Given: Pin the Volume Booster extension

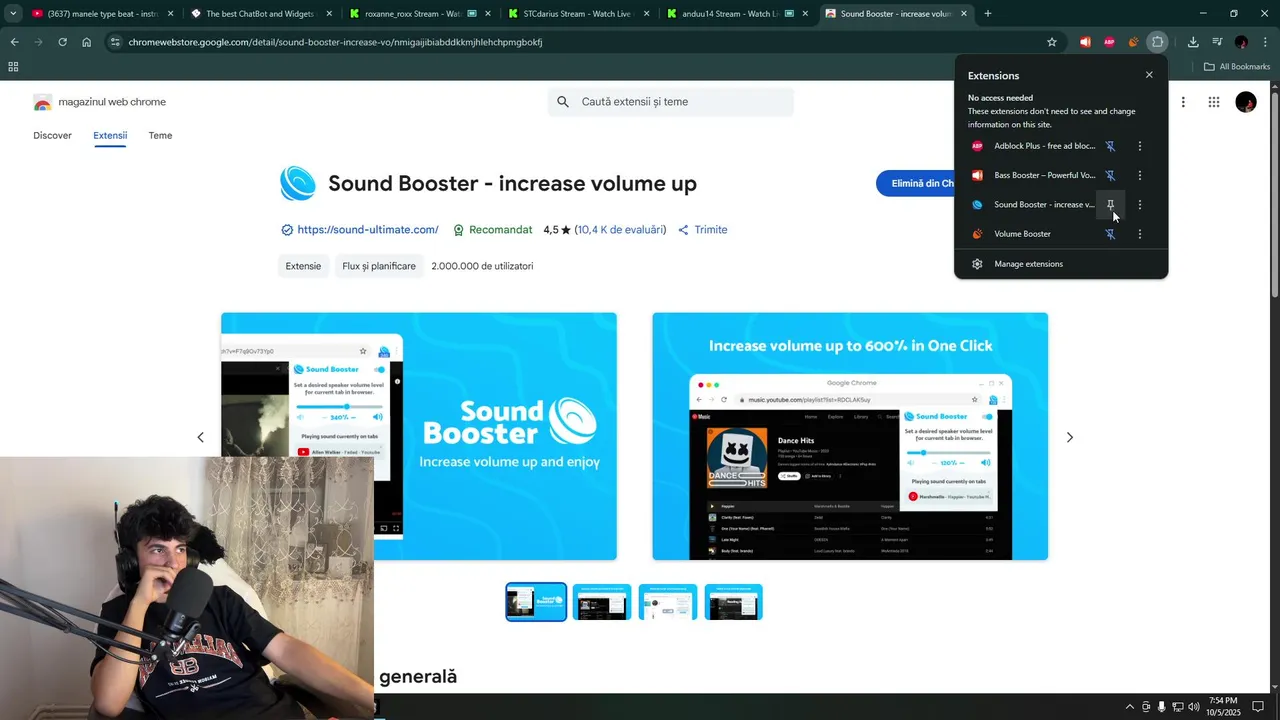Looking at the screenshot, I should 1110,234.
